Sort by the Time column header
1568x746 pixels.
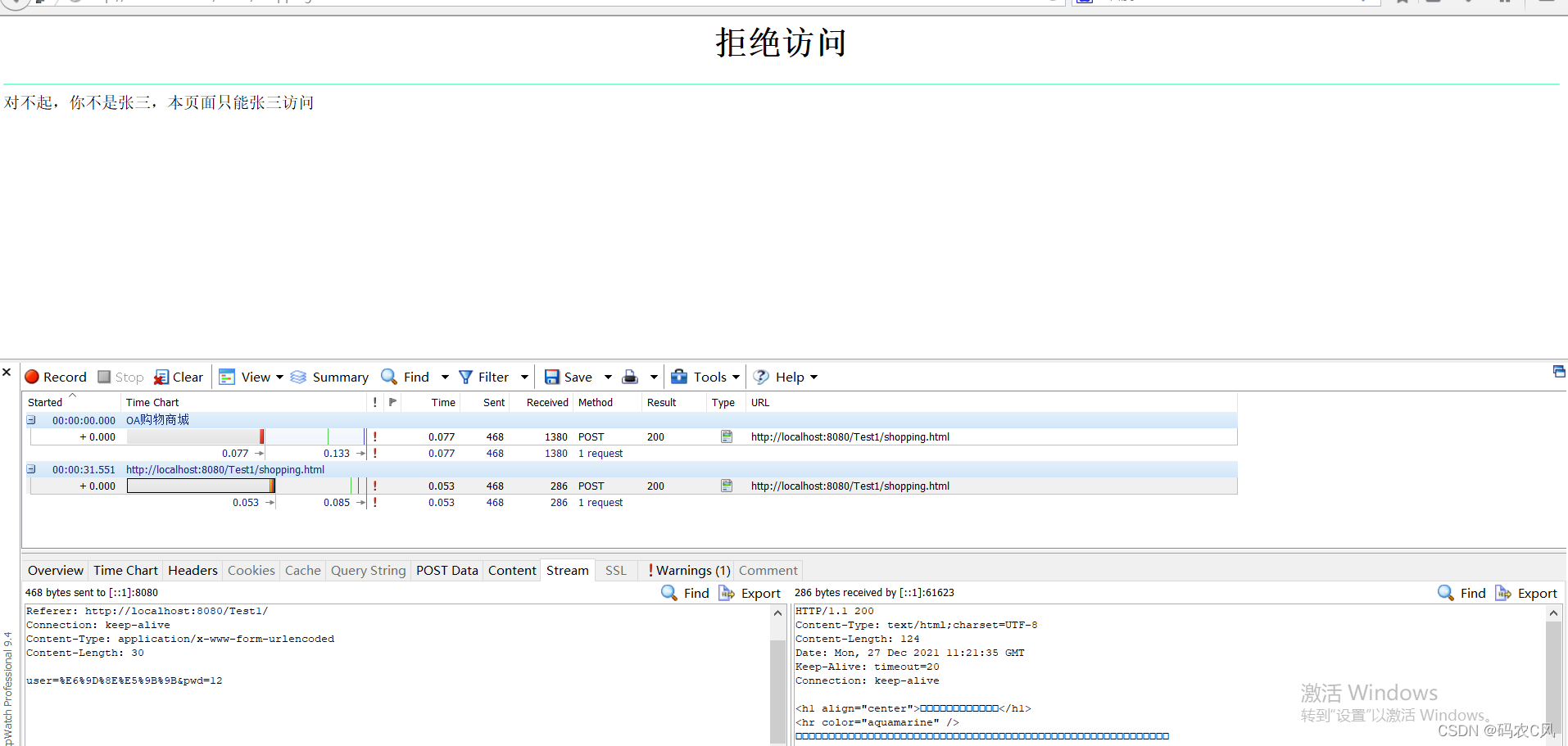pyautogui.click(x=431, y=402)
